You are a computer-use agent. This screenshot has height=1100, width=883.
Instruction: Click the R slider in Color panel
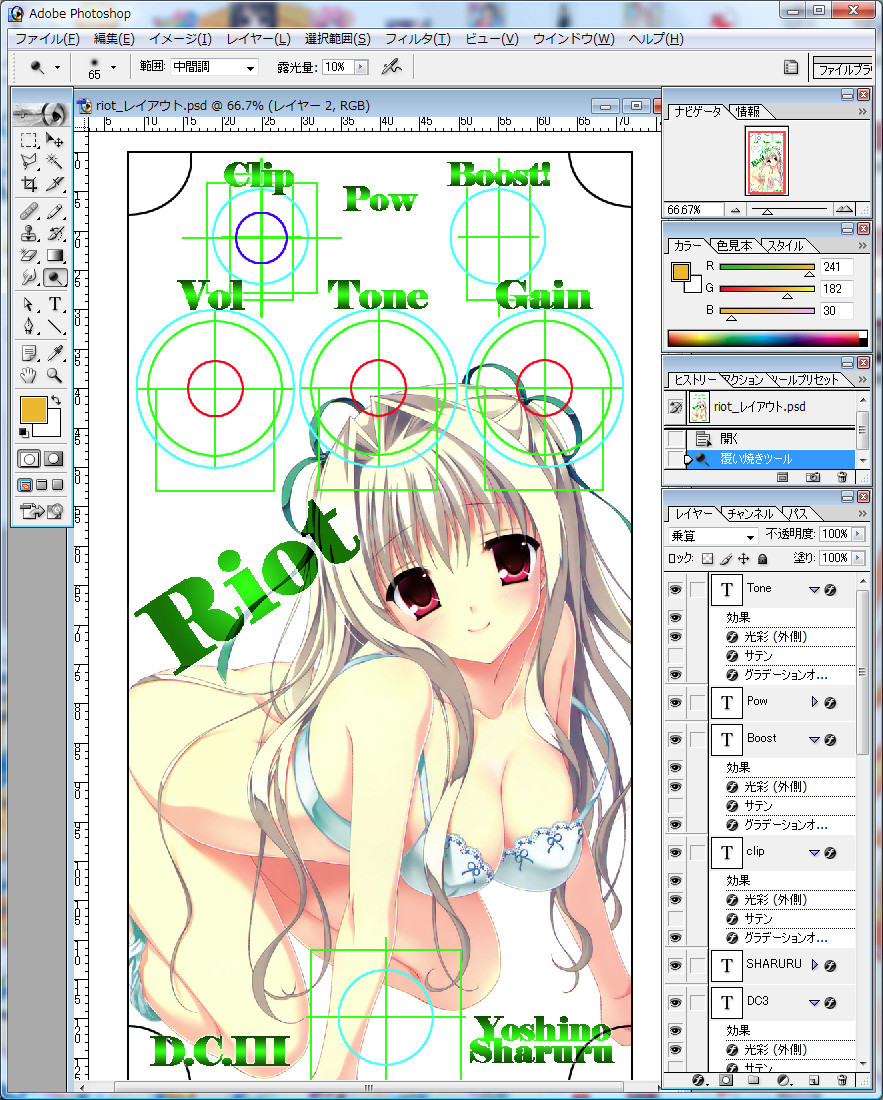coord(767,267)
